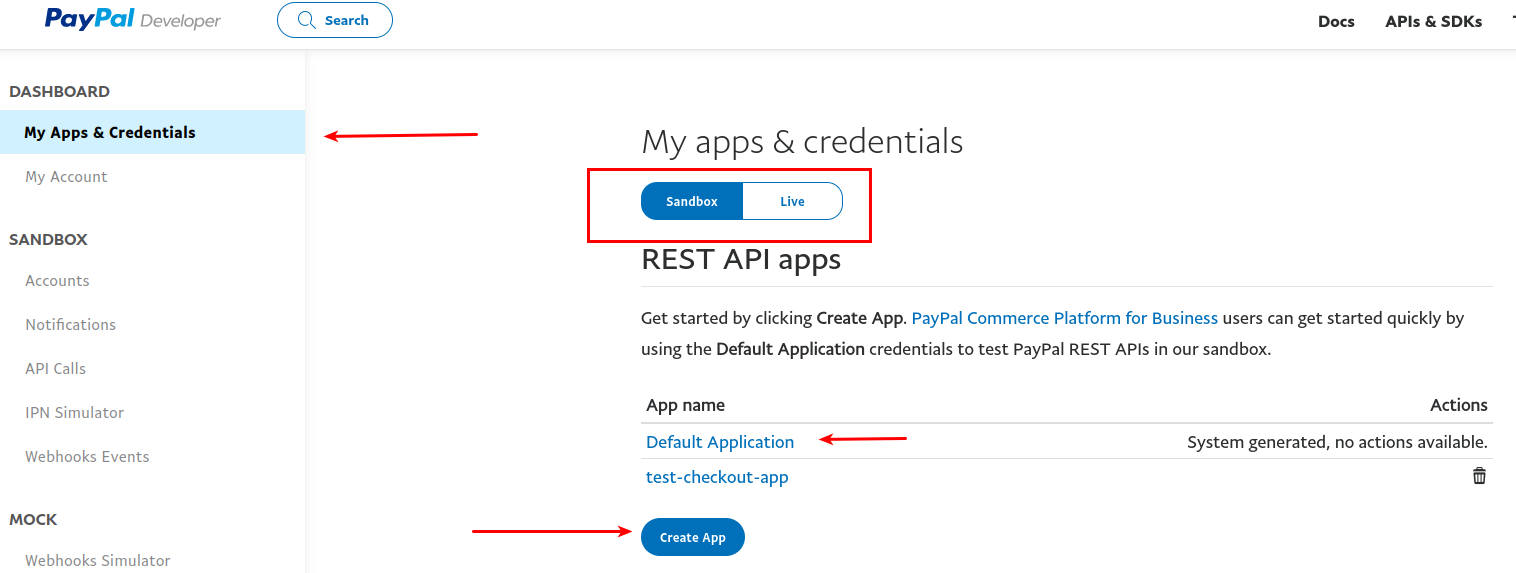Click the Create App button
Image resolution: width=1516 pixels, height=573 pixels.
click(x=693, y=537)
